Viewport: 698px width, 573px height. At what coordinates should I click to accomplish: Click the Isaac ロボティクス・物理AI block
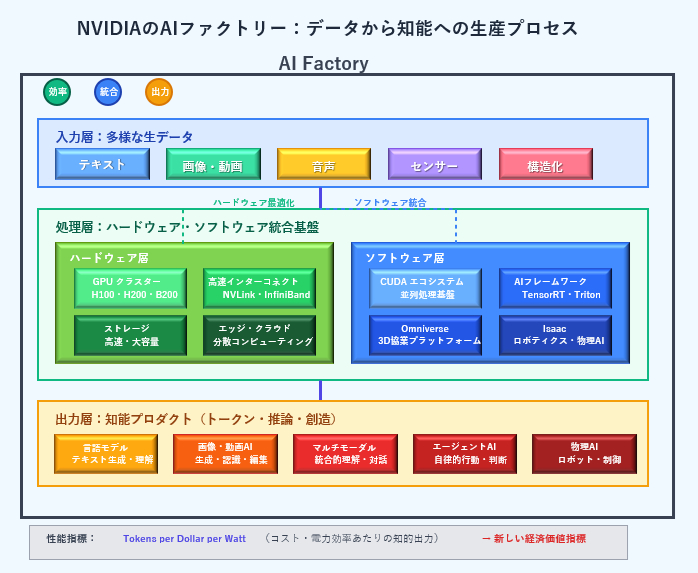point(556,335)
